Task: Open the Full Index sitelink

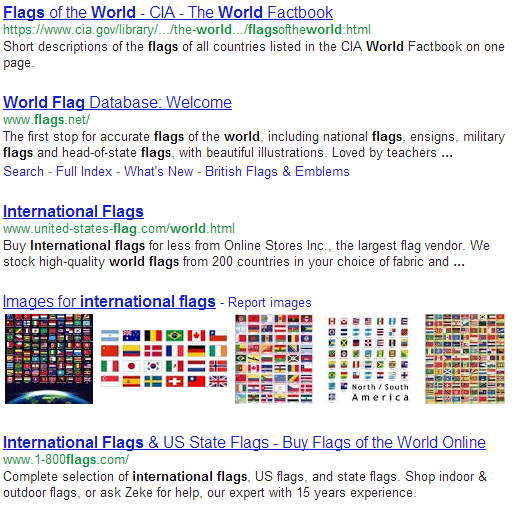Action: 84,171
